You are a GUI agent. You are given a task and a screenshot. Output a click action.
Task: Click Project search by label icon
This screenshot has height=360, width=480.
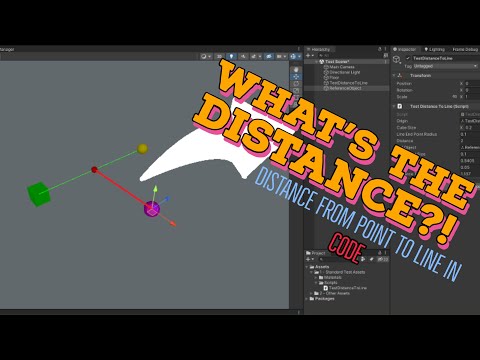[x=372, y=259]
